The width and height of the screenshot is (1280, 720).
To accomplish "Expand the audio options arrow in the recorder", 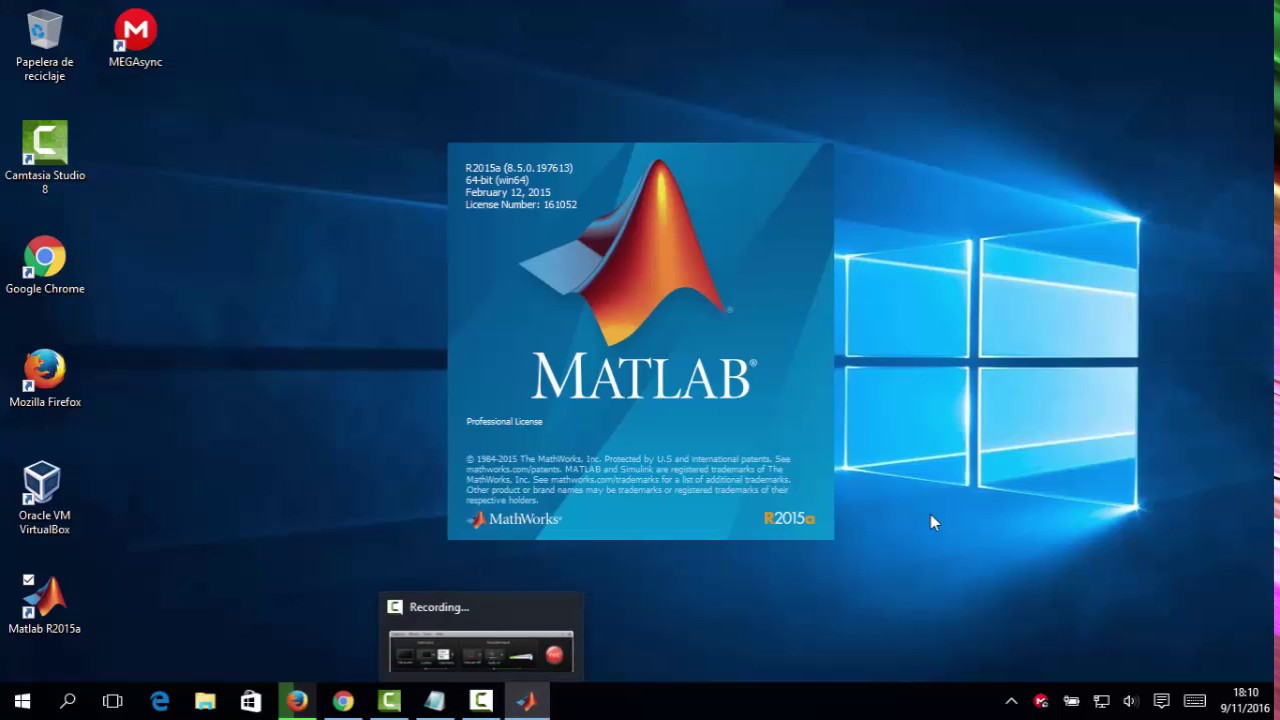I will pyautogui.click(x=502, y=655).
